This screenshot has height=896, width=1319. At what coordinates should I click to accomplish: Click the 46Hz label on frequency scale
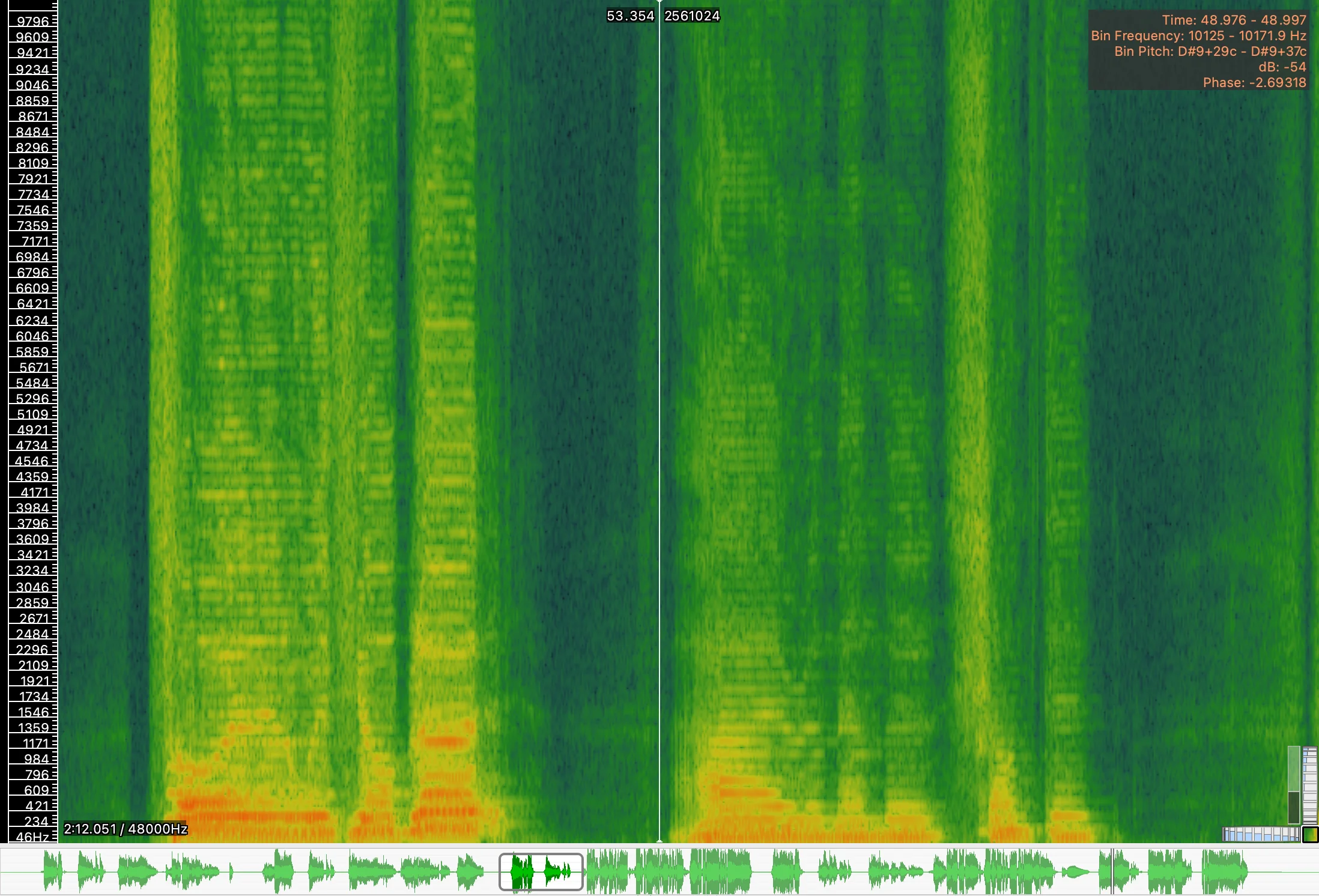(x=32, y=837)
